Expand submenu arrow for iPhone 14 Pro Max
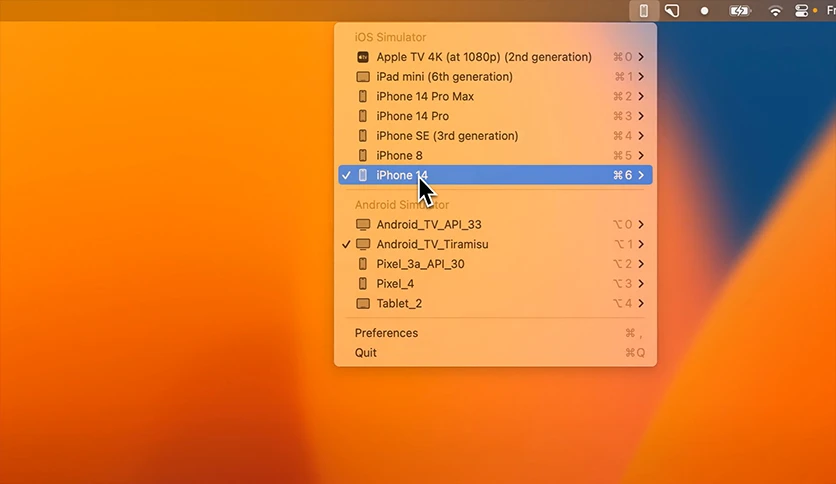The image size is (836, 484). click(x=641, y=96)
